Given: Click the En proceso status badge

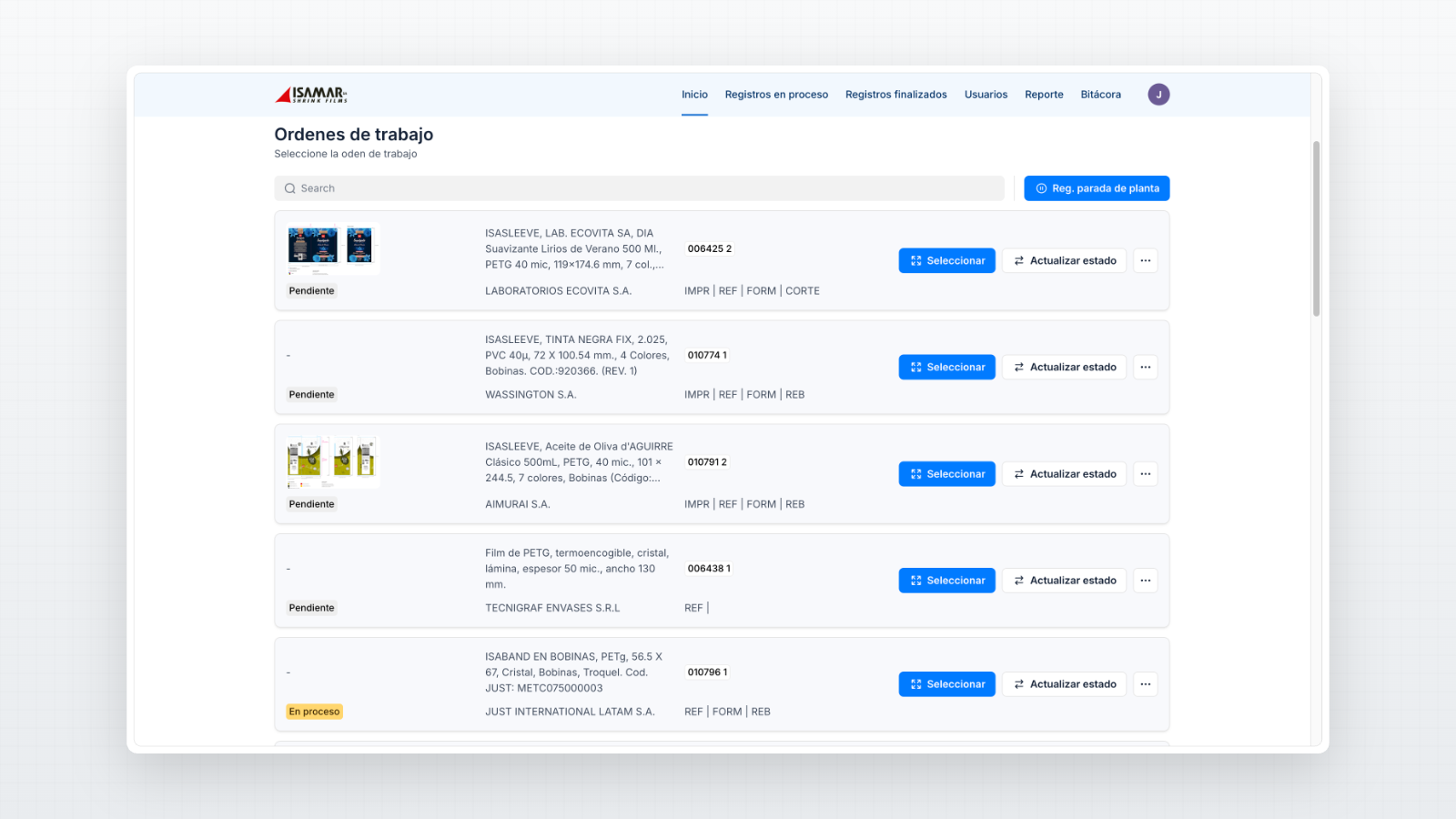Looking at the screenshot, I should (314, 712).
